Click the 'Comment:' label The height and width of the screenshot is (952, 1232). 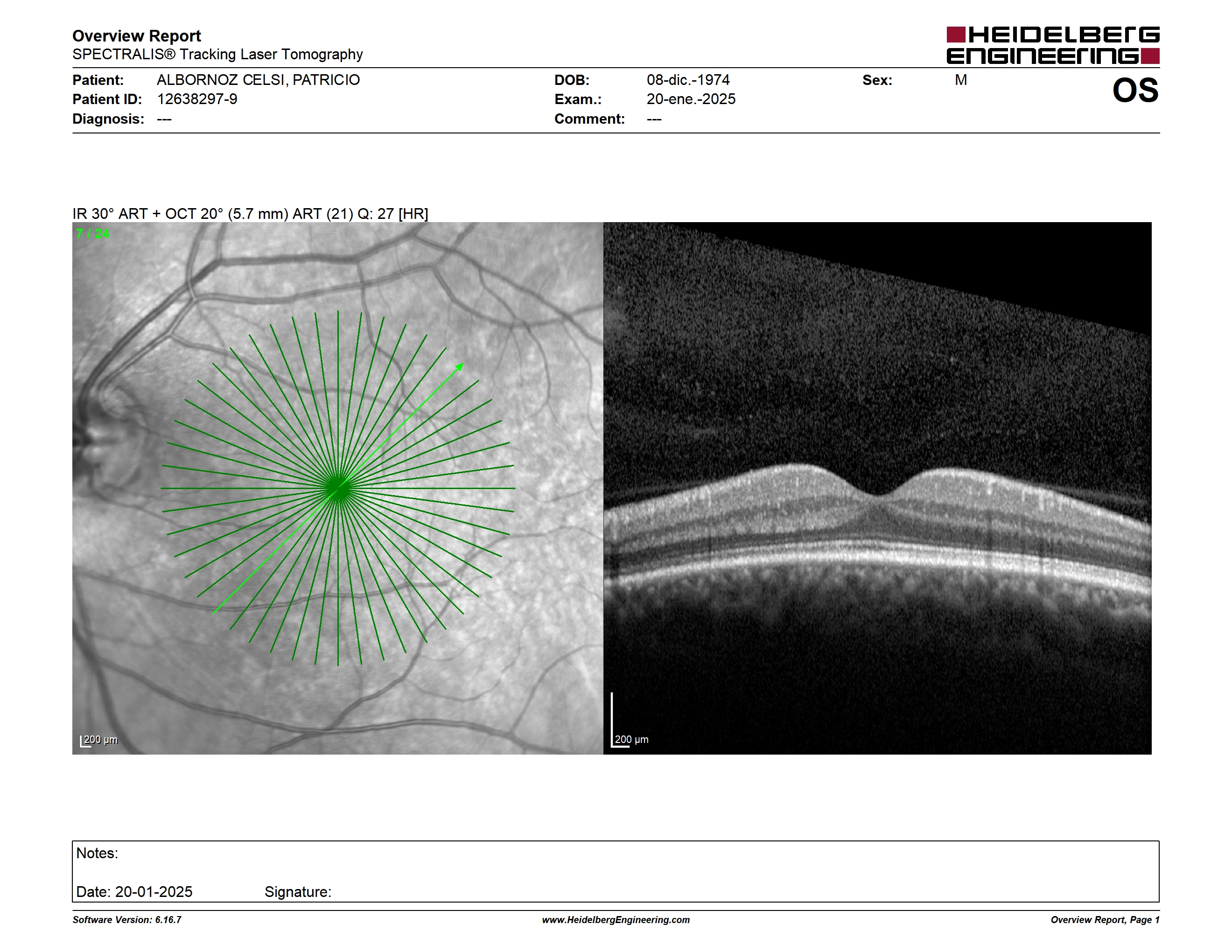pyautogui.click(x=589, y=119)
